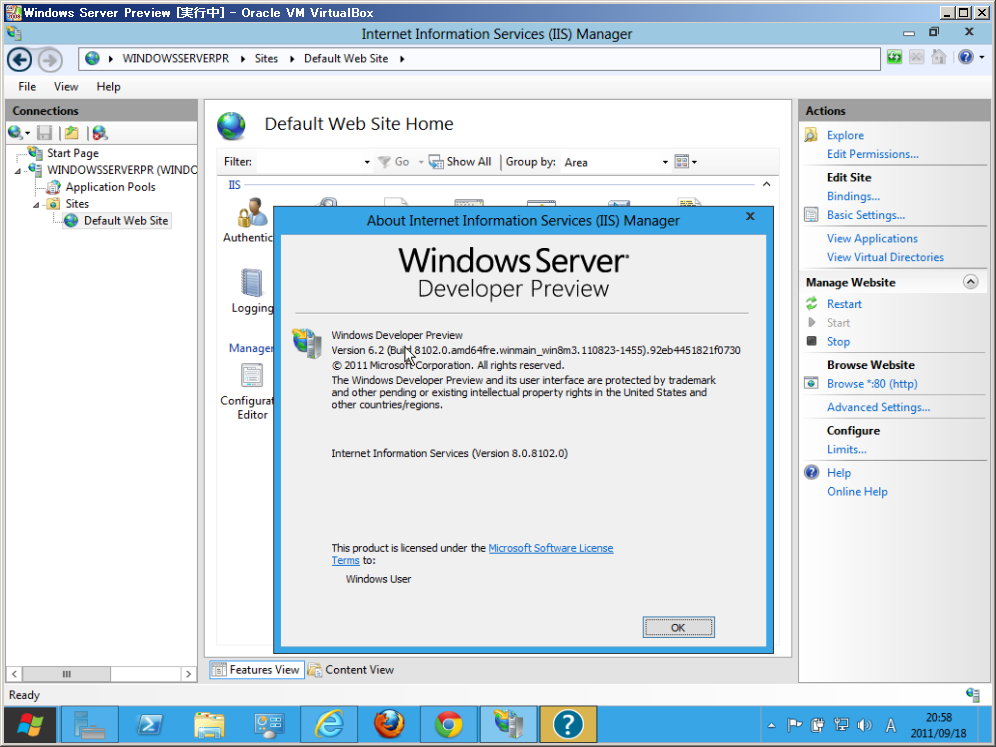Open the Microsoft Software License Terms link
This screenshot has width=996, height=747.
(x=550, y=548)
